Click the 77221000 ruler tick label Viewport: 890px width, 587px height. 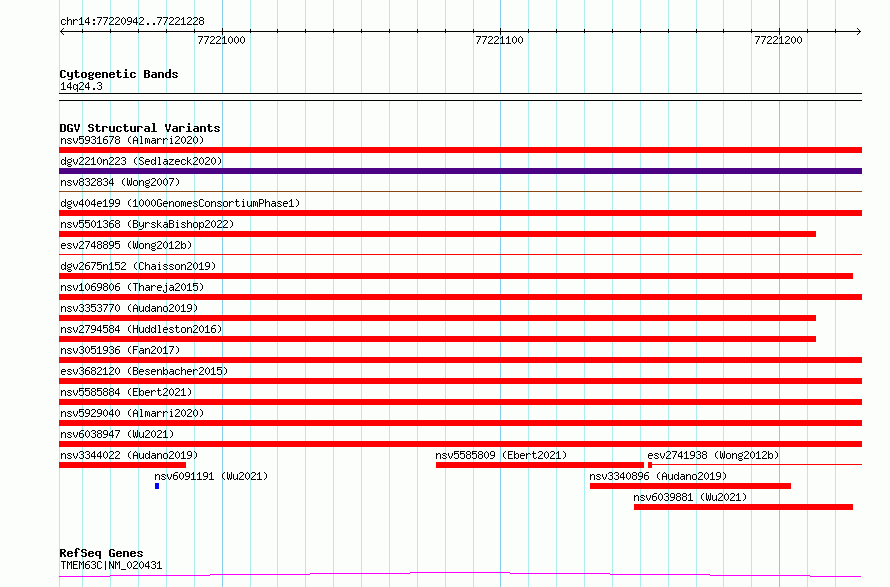tap(221, 40)
